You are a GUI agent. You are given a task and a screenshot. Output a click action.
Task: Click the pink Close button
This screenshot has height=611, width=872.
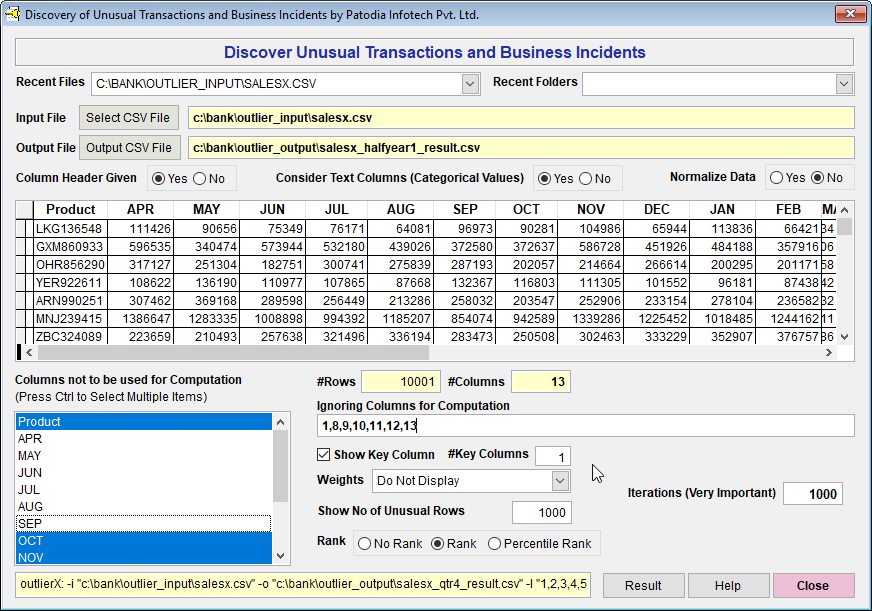pyautogui.click(x=813, y=586)
